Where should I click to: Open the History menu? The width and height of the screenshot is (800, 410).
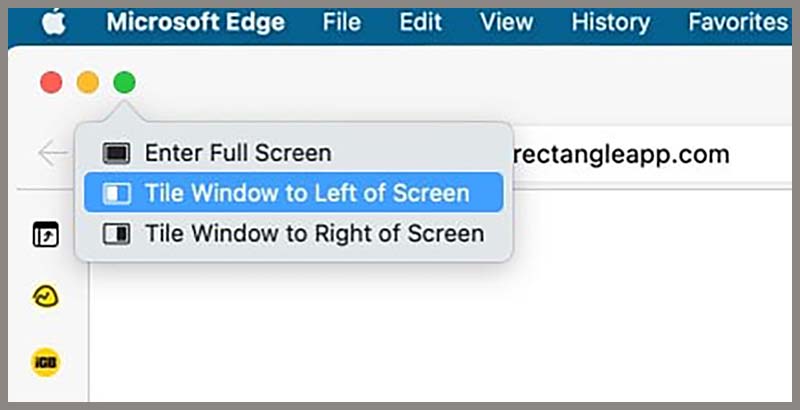point(609,23)
